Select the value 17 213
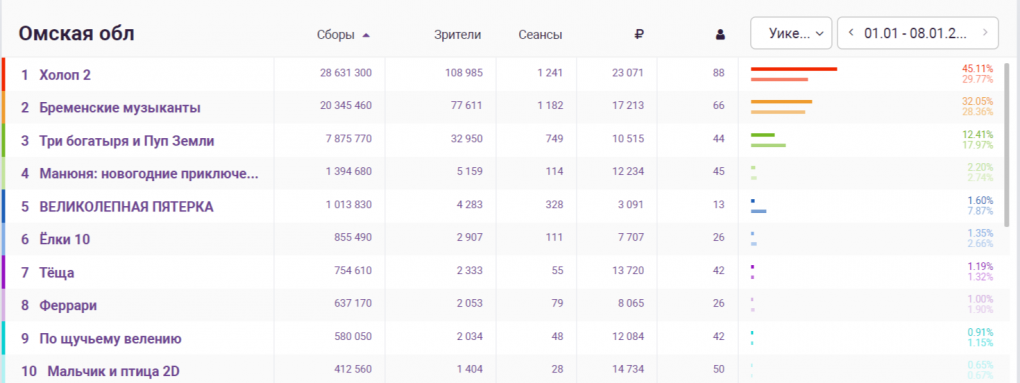The image size is (1020, 383). click(628, 105)
